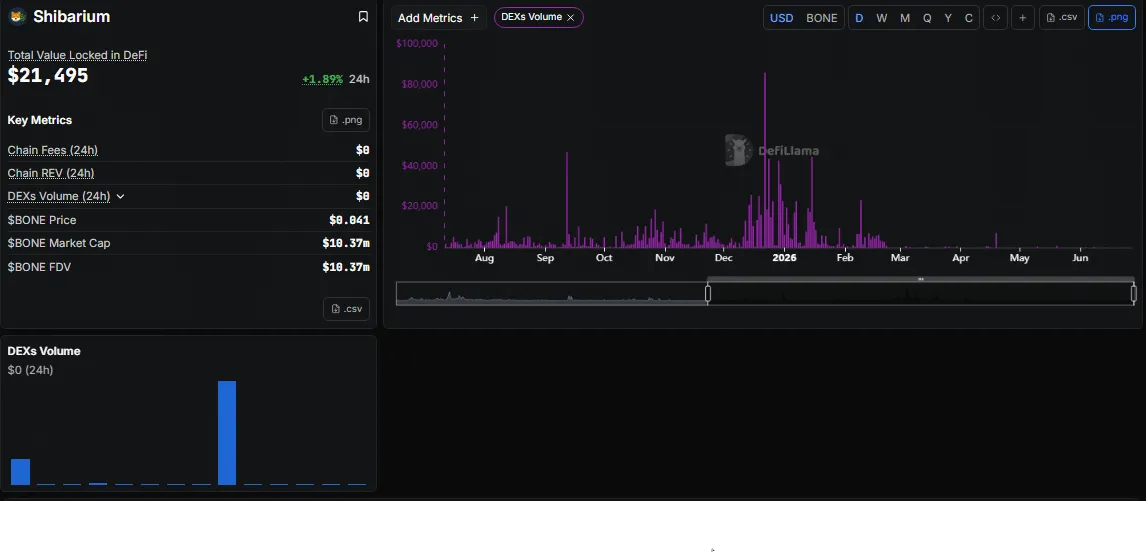Click the left handle of range slider

click(707, 294)
